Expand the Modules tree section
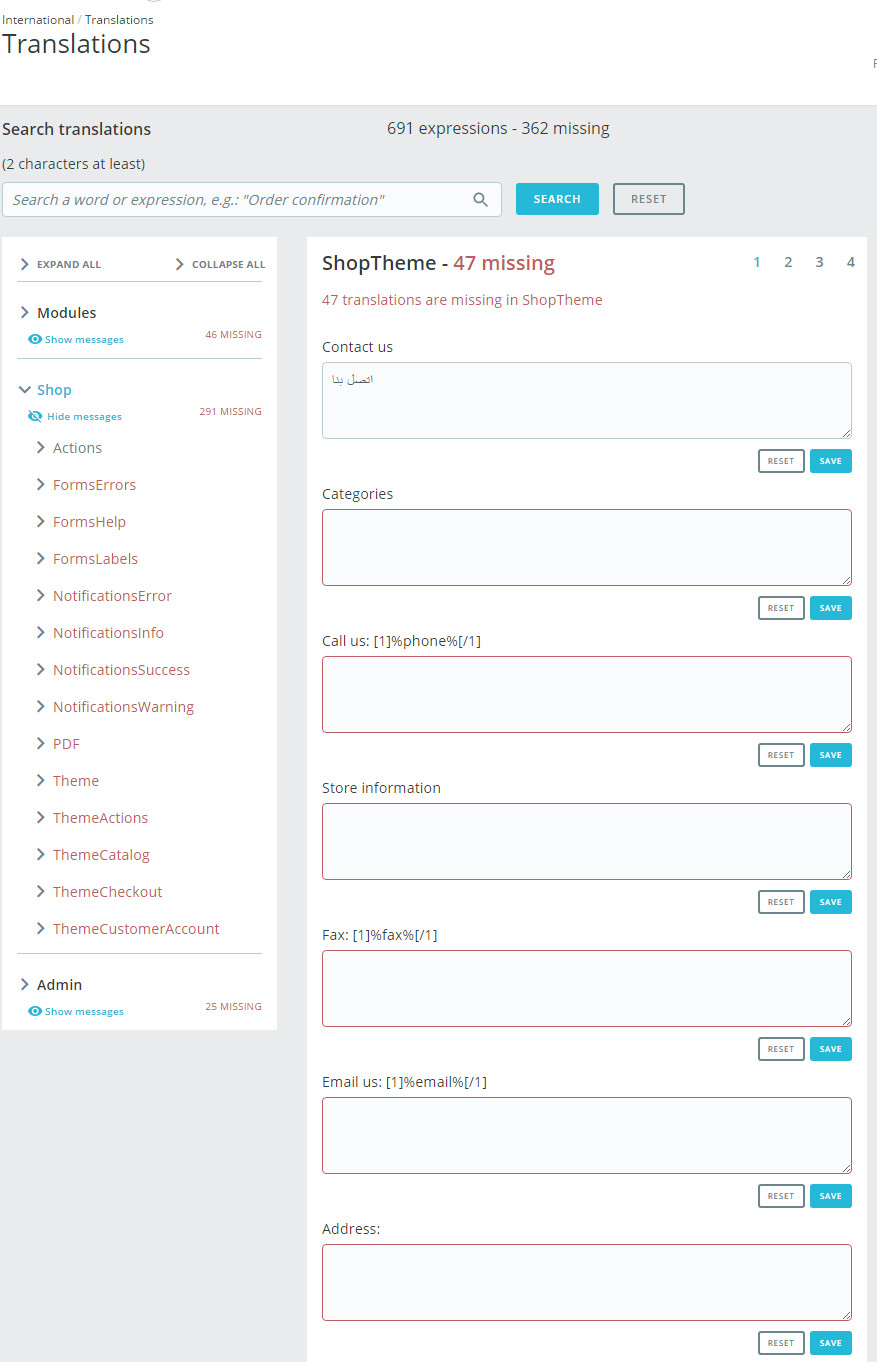Image resolution: width=877 pixels, height=1362 pixels. pyautogui.click(x=25, y=313)
